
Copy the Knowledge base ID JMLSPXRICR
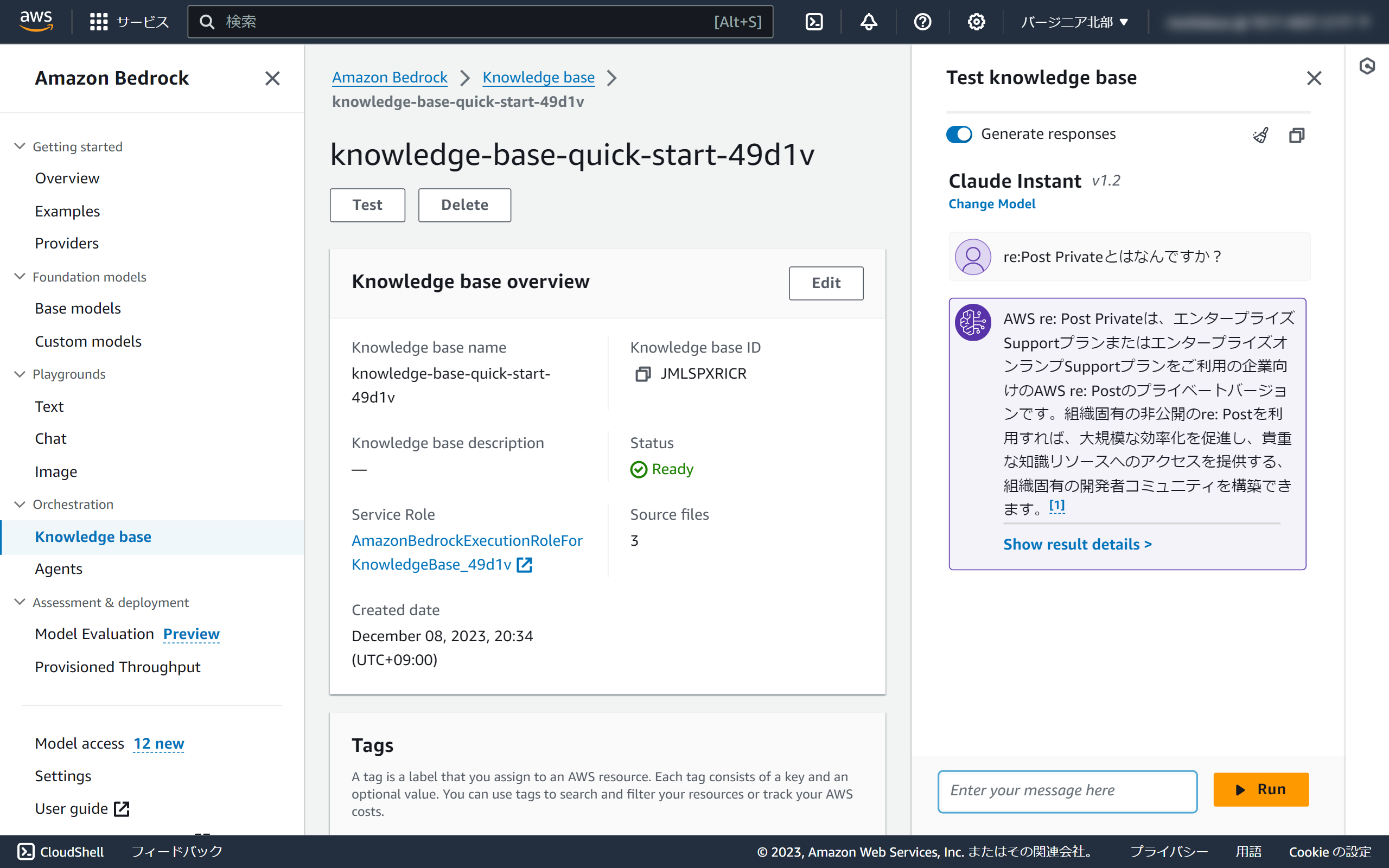click(x=642, y=374)
